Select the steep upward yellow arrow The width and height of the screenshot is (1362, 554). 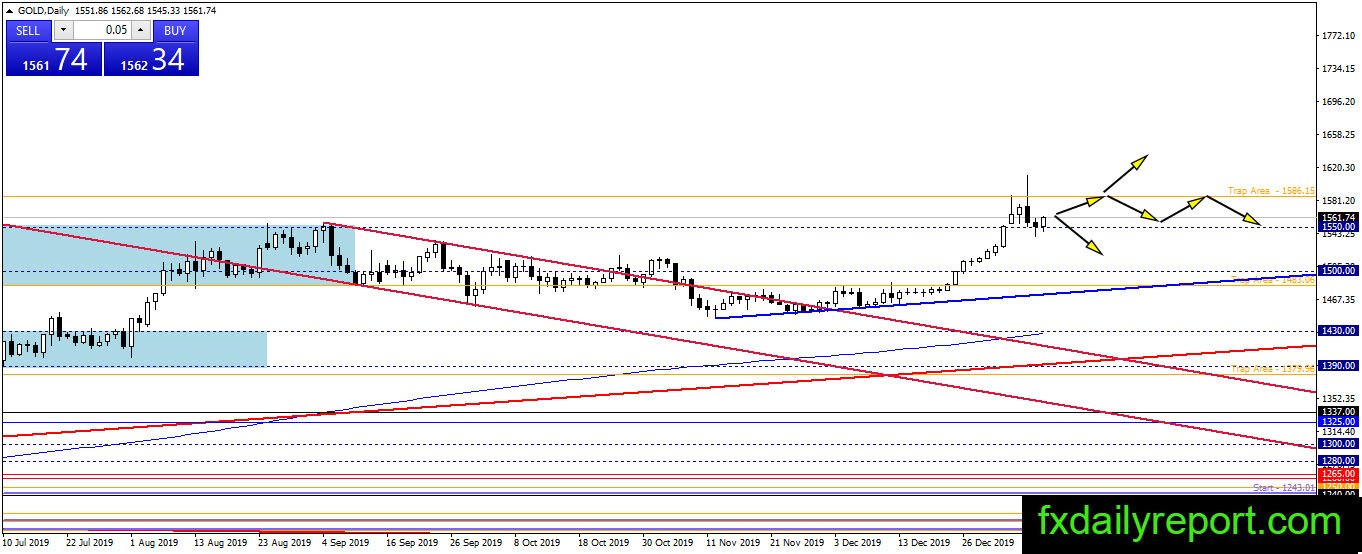(x=1126, y=173)
